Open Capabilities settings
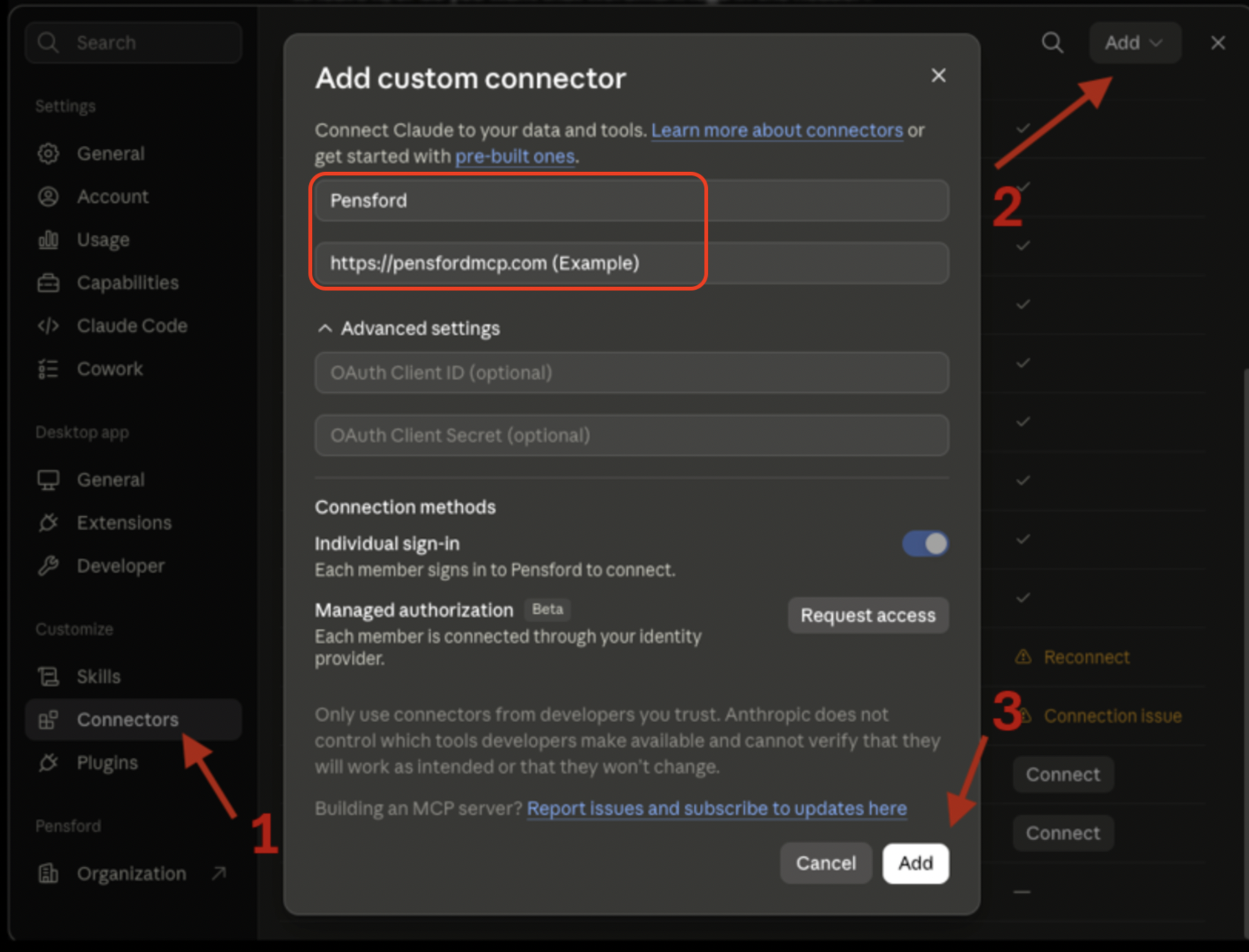 133,283
